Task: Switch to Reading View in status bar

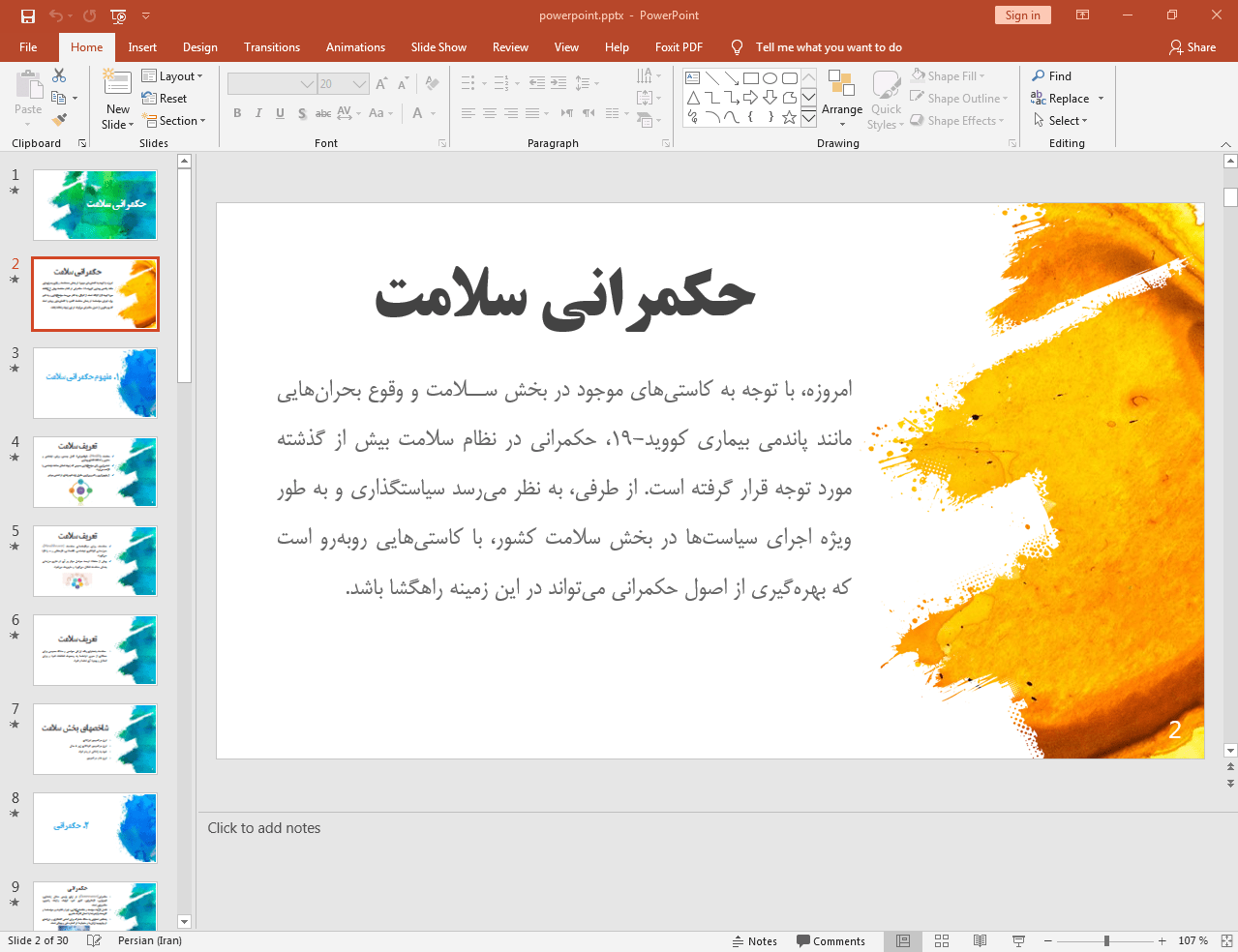Action: (x=980, y=940)
